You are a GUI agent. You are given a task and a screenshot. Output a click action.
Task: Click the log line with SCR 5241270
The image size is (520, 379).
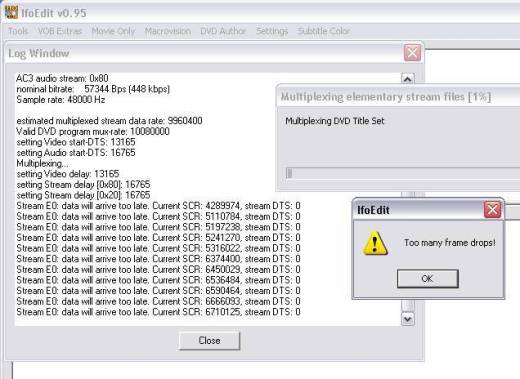(x=158, y=238)
